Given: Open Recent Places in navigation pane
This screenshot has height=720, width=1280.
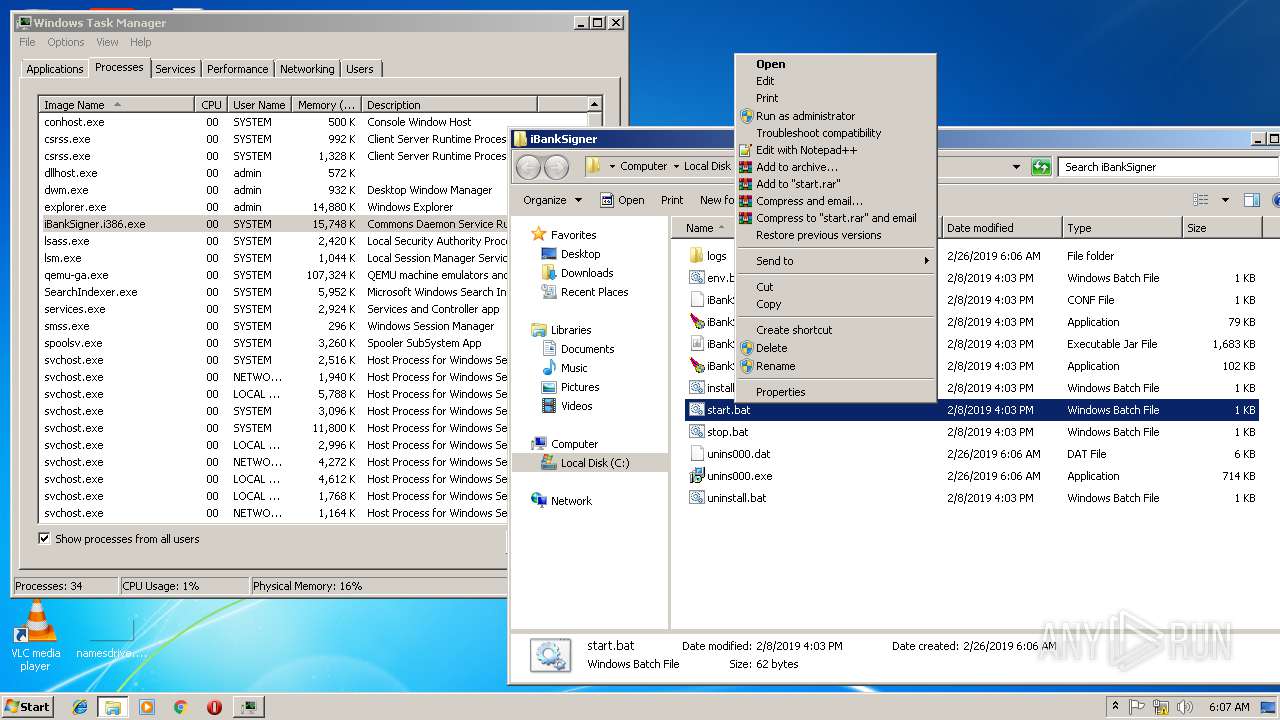Looking at the screenshot, I should (x=594, y=292).
